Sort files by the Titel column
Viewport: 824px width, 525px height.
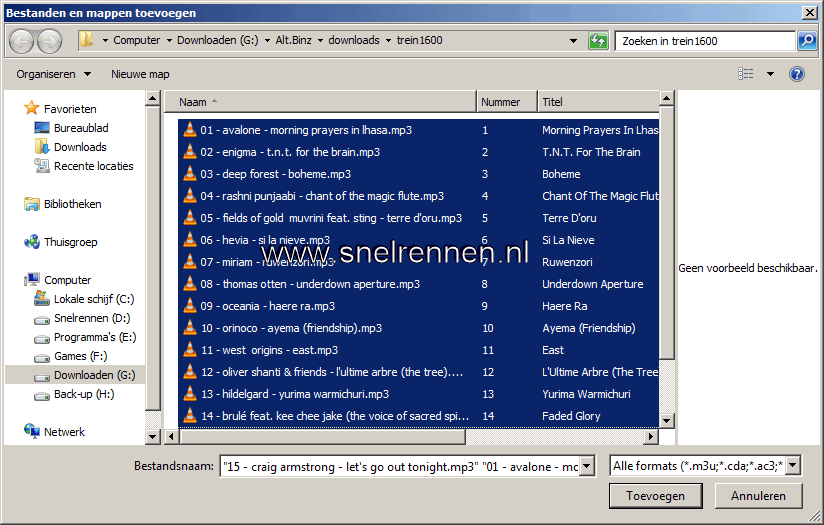point(599,102)
